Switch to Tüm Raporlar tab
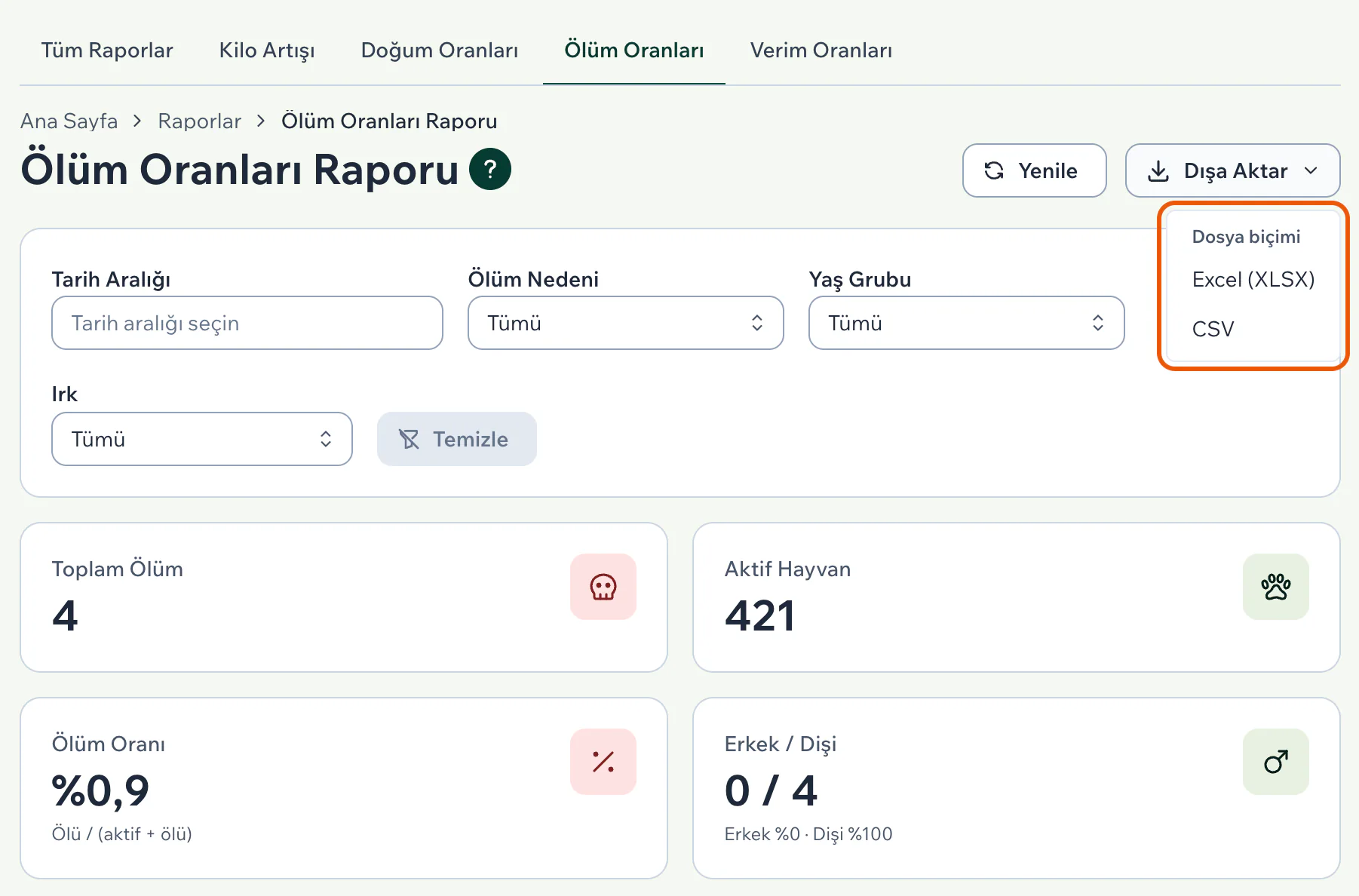 point(107,50)
